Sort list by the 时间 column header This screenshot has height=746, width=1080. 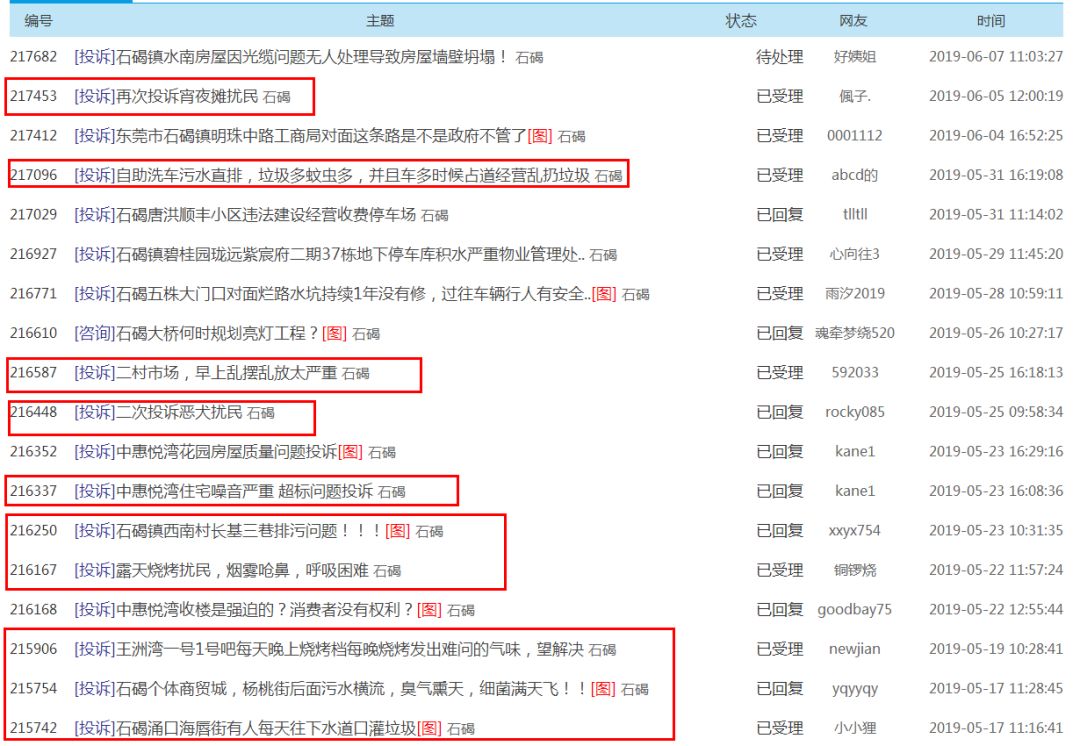click(991, 20)
